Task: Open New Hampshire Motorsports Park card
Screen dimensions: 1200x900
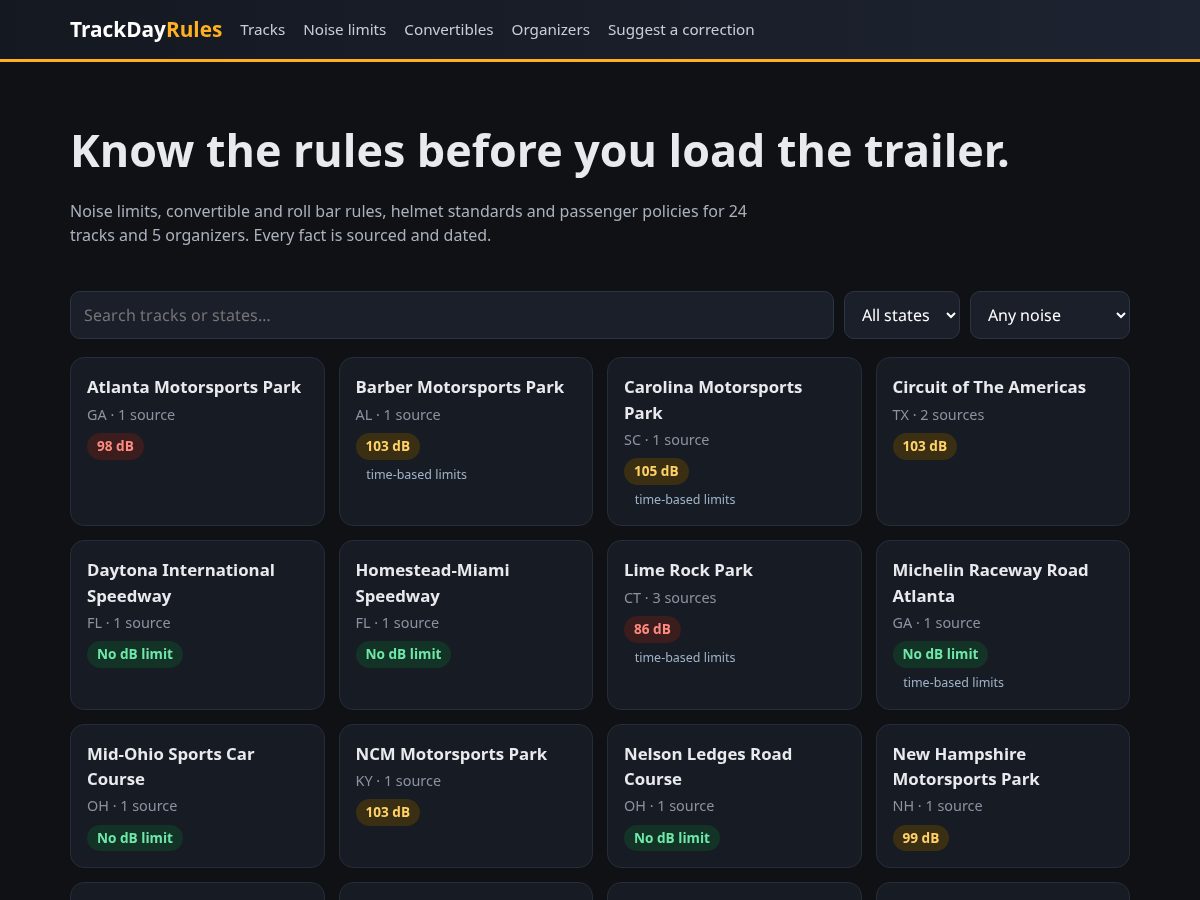Action: pyautogui.click(x=1003, y=796)
